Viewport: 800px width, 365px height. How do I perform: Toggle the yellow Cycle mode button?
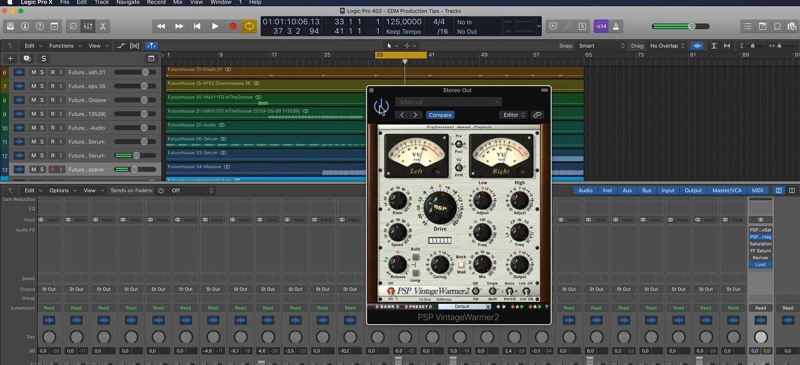(x=249, y=26)
